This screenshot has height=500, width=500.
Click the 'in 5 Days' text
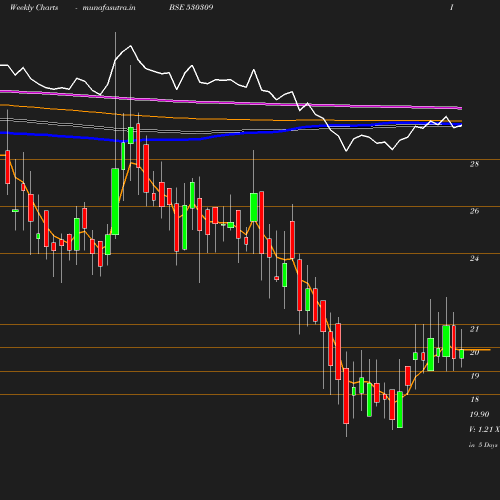point(483,445)
